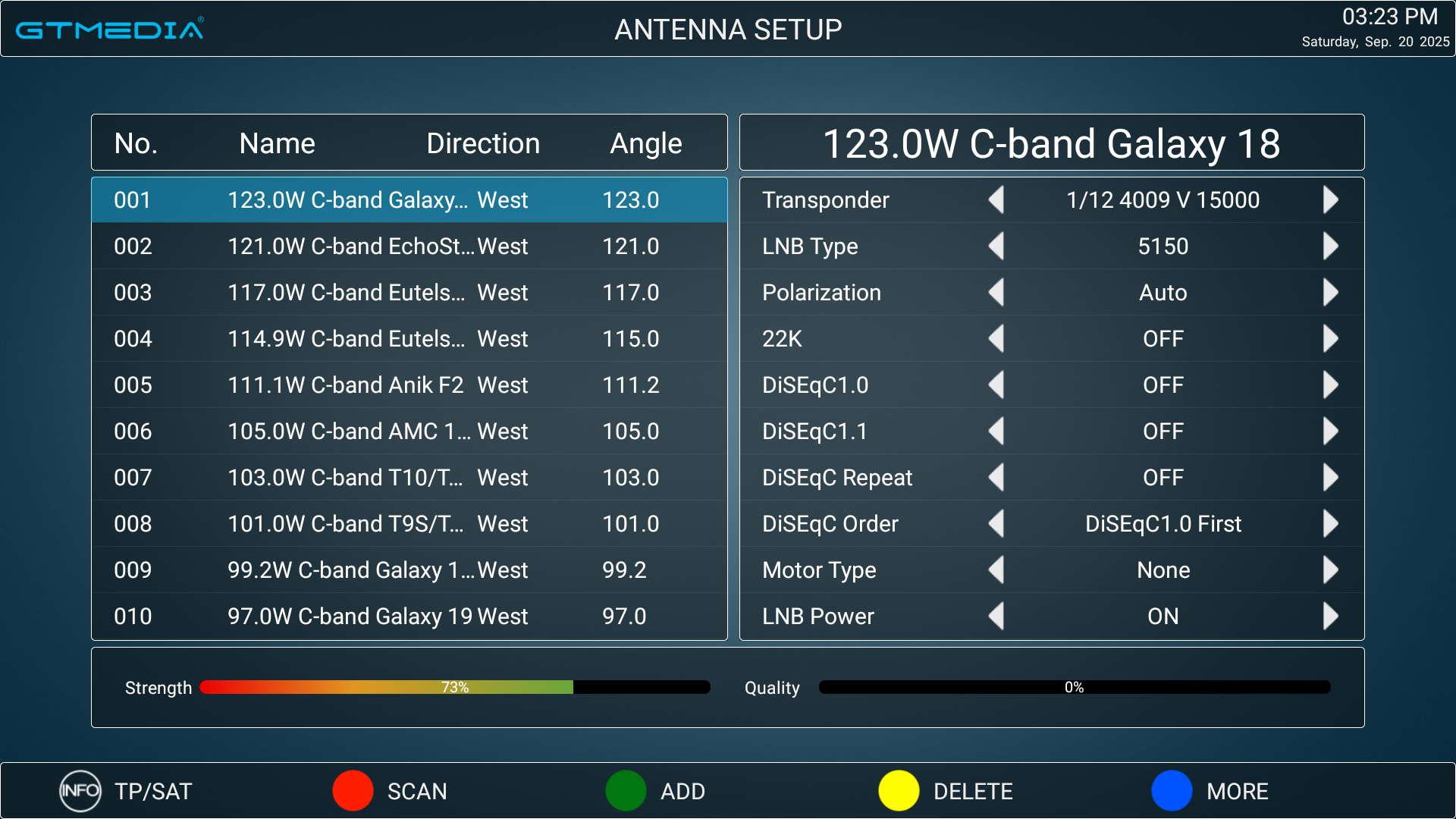This screenshot has height=819, width=1456.
Task: Toggle LNB Power with right arrow
Action: point(1330,617)
